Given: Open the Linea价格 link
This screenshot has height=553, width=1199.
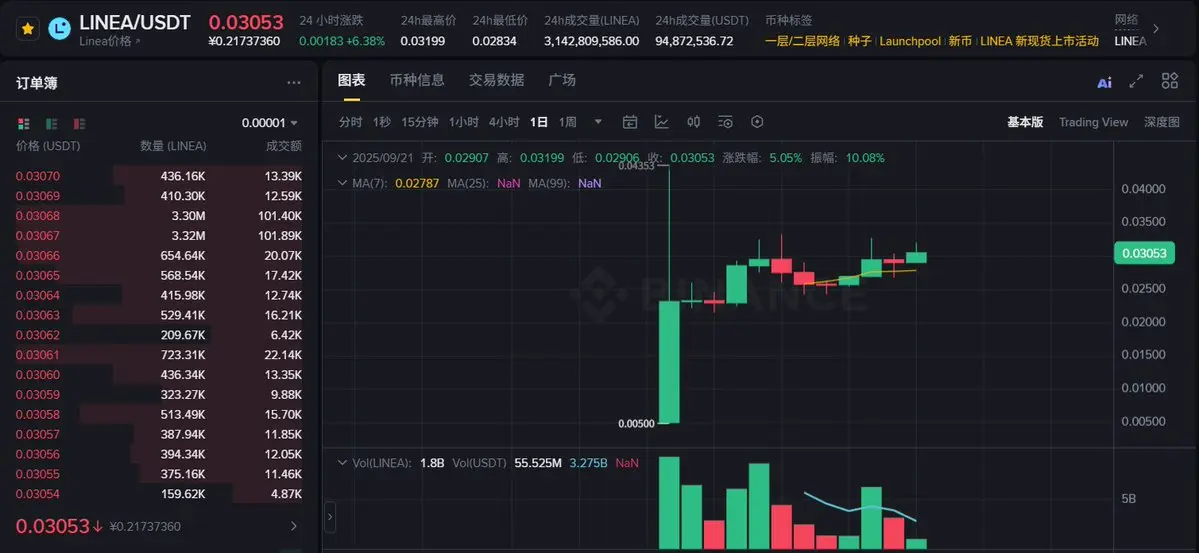Looking at the screenshot, I should pos(109,41).
